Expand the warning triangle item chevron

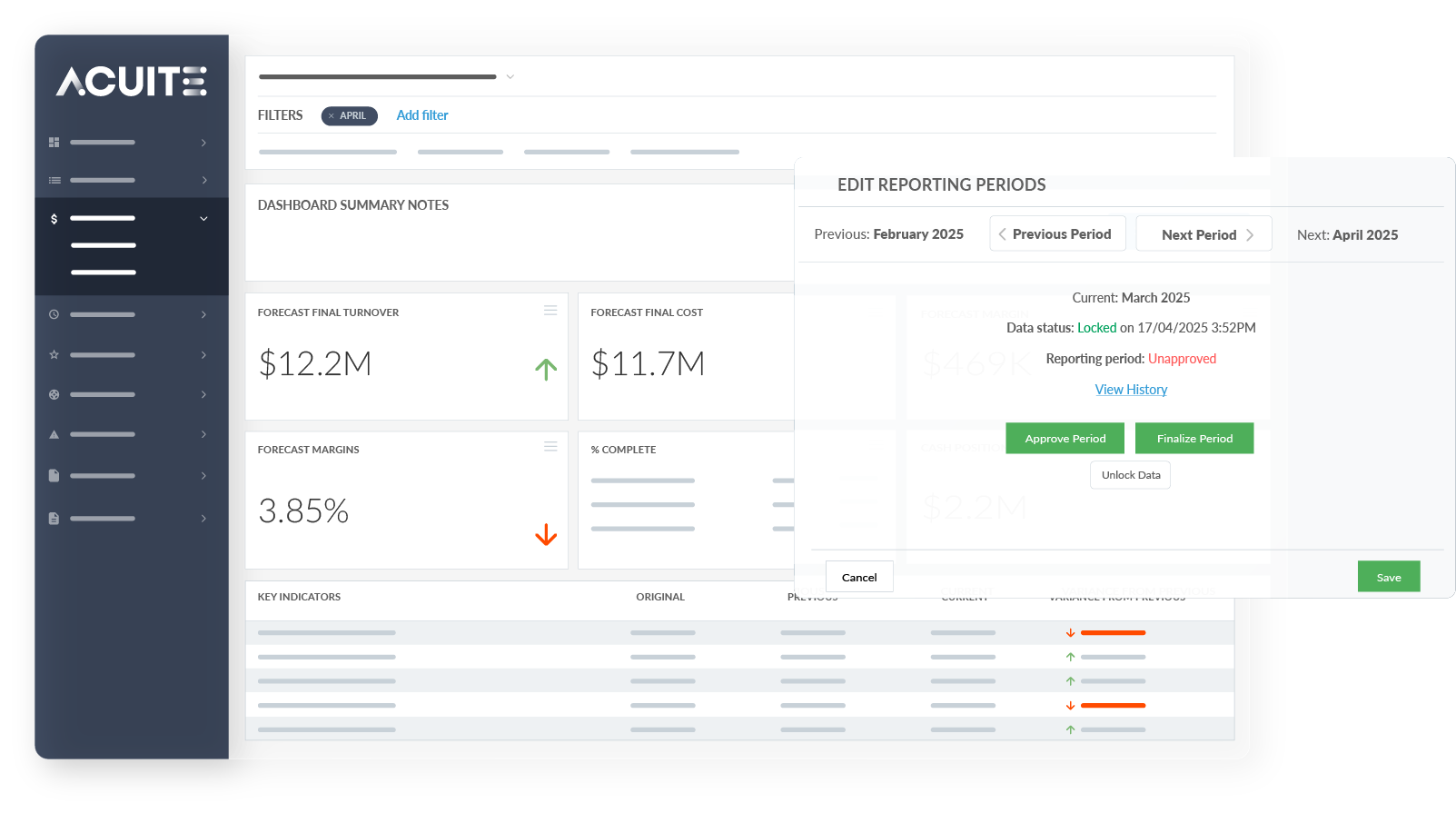[x=203, y=434]
